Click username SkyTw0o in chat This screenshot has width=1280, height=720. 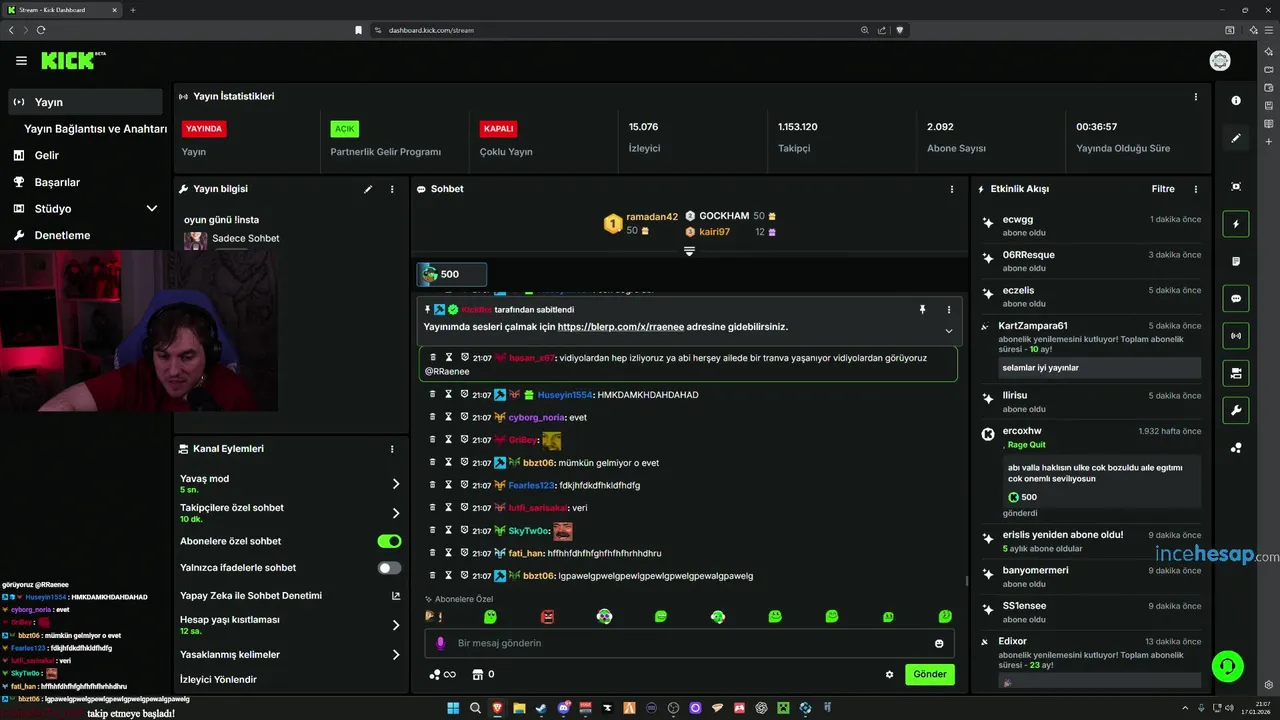pos(529,531)
